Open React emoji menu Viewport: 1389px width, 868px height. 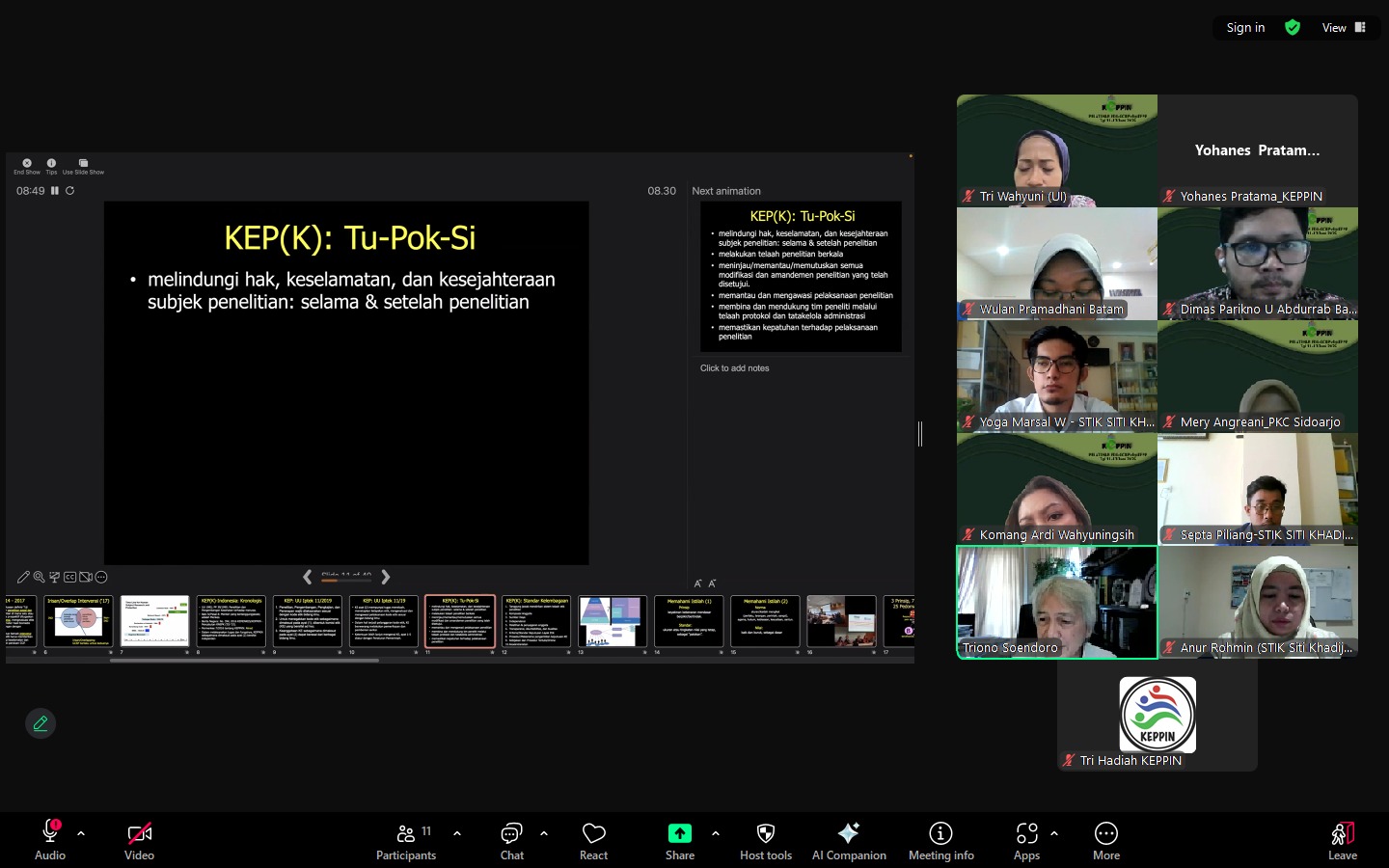[x=594, y=840]
